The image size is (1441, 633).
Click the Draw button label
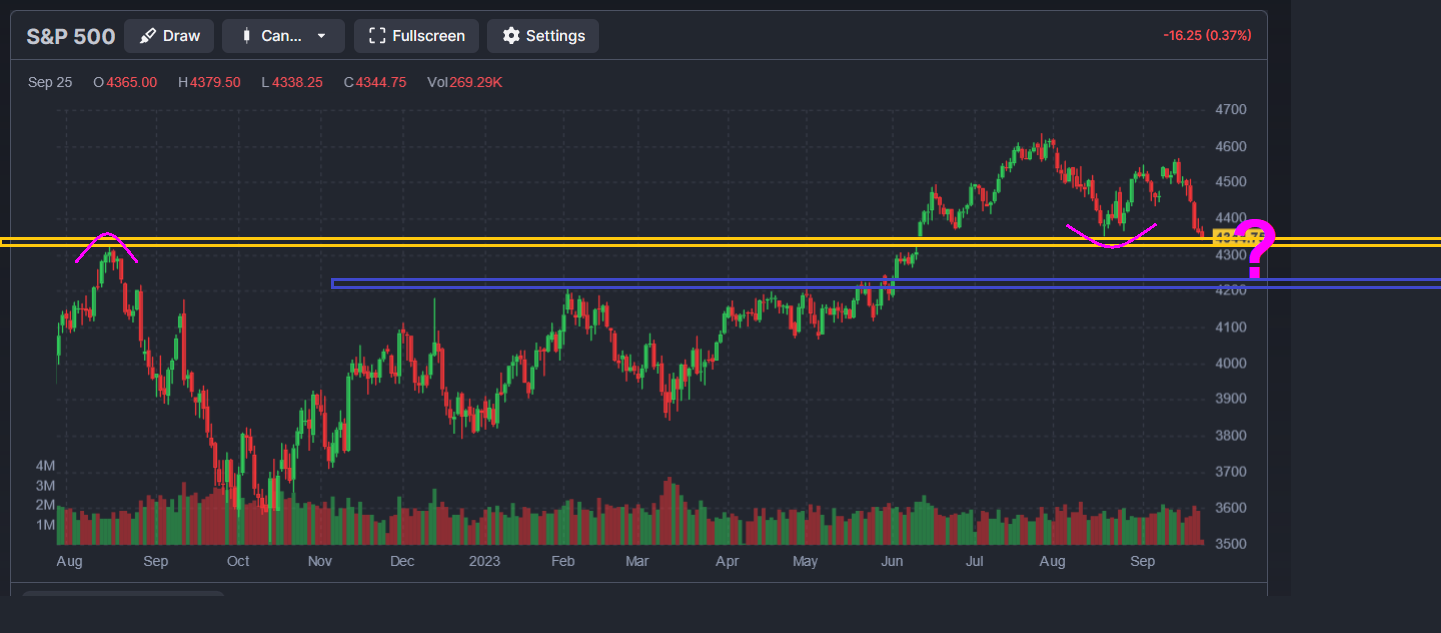pyautogui.click(x=182, y=36)
